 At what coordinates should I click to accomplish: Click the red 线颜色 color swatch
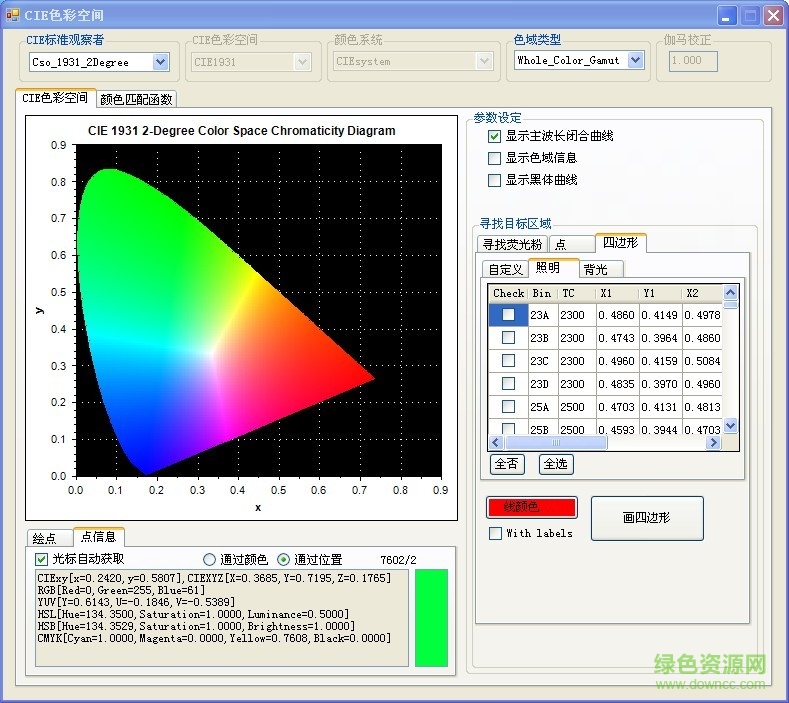531,507
